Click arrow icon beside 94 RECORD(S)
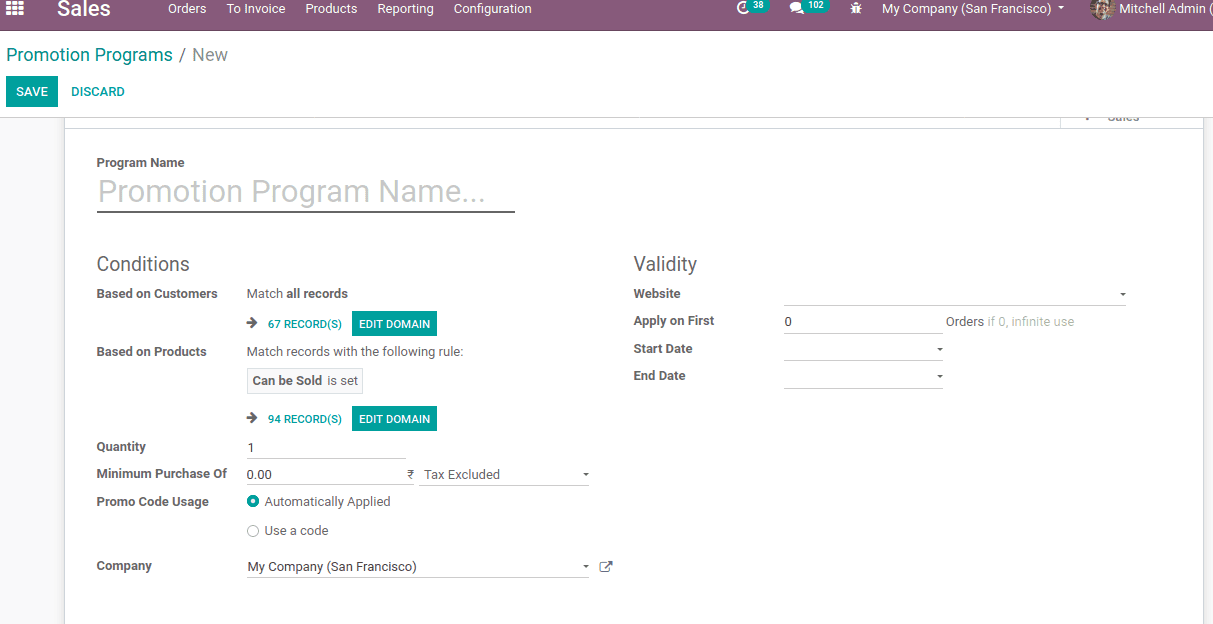This screenshot has width=1213, height=624. [x=253, y=418]
